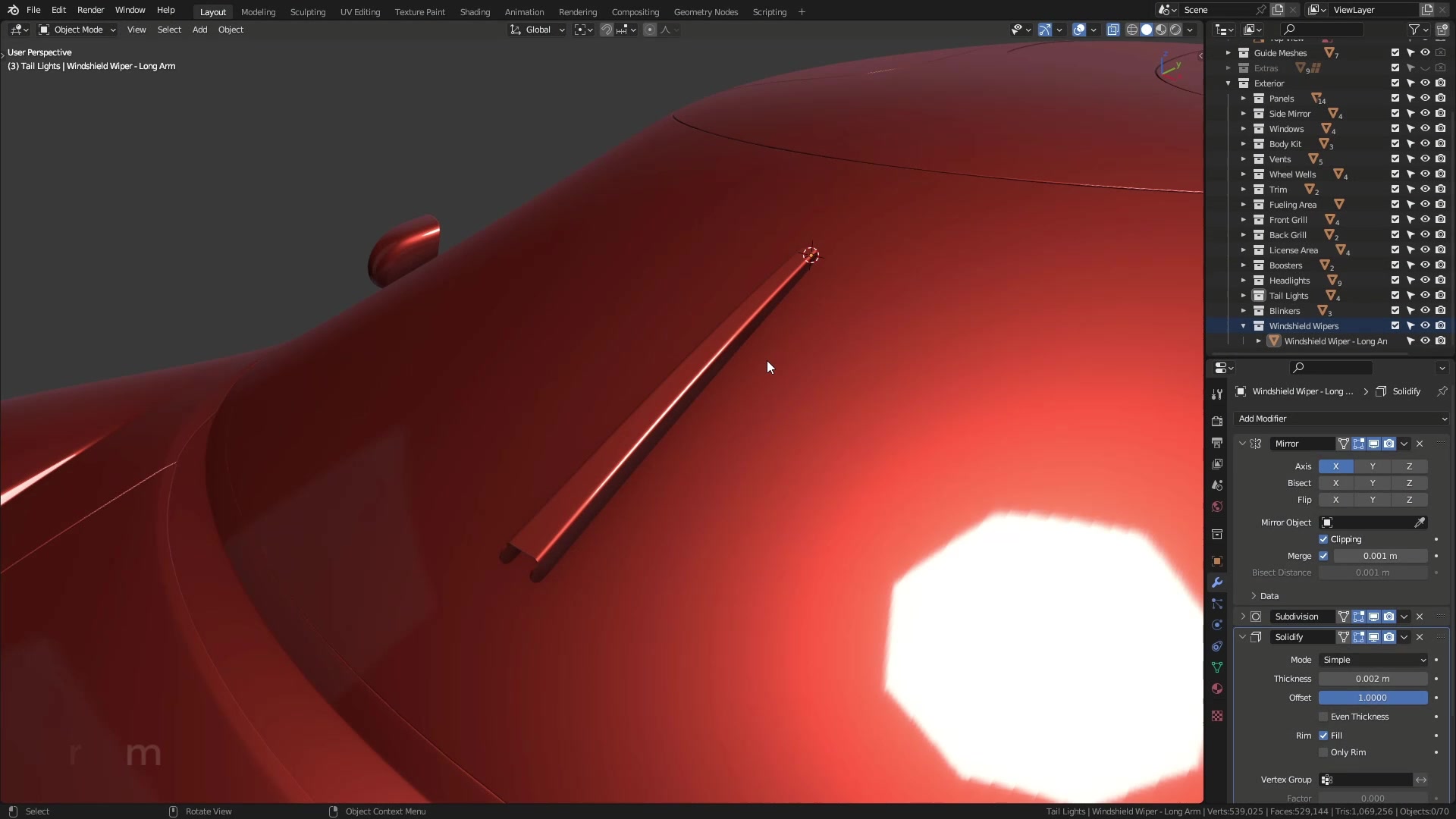Open Solidify Mode dropdown

1373,660
